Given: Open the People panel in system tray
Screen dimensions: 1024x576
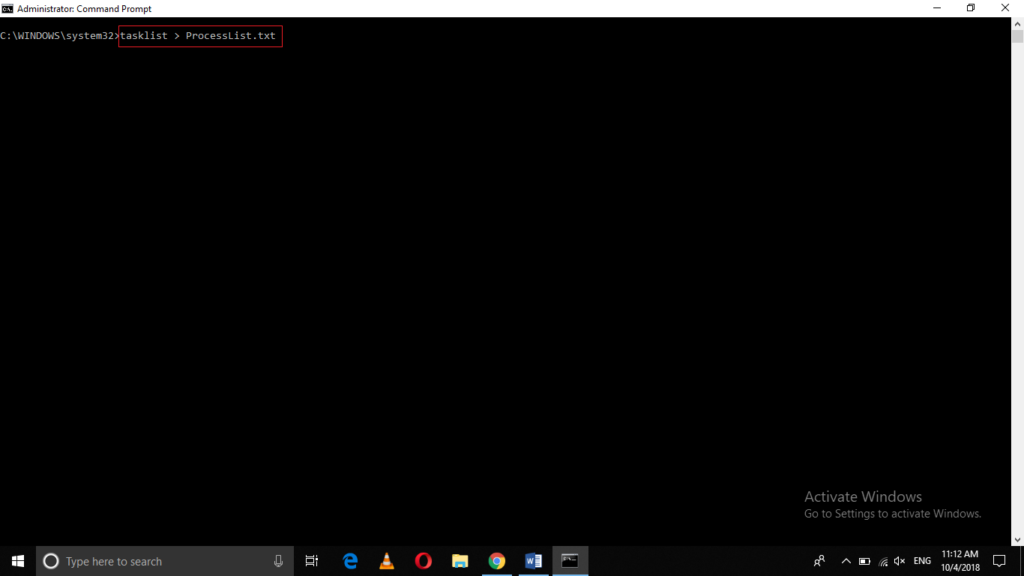Looking at the screenshot, I should point(819,561).
